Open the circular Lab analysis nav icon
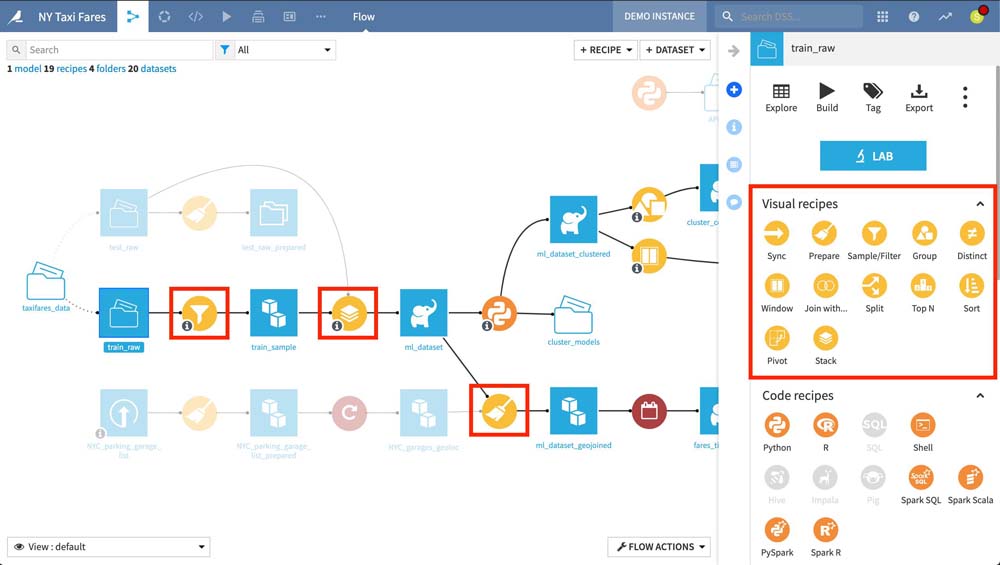Image resolution: width=1000 pixels, height=565 pixels. (x=165, y=17)
